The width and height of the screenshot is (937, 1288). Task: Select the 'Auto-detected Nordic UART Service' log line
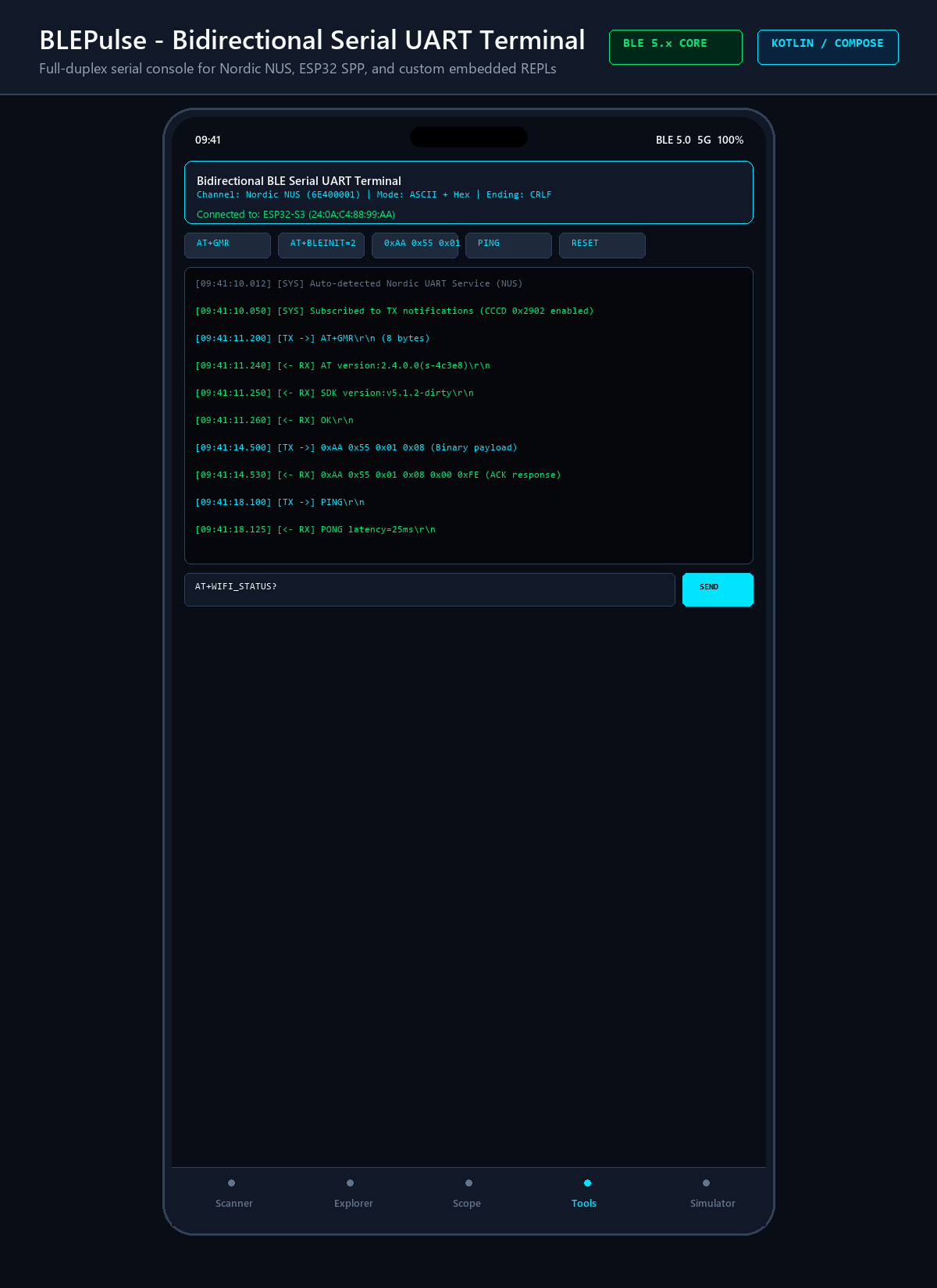click(x=359, y=284)
